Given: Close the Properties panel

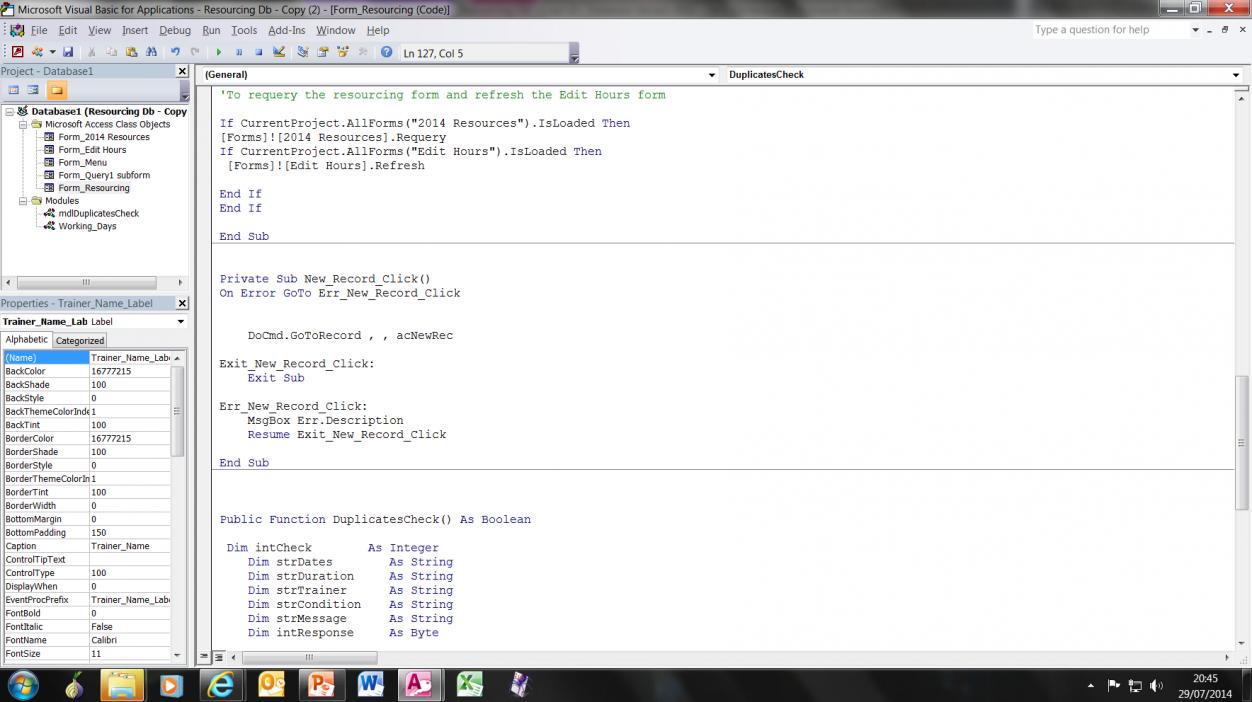Looking at the screenshot, I should (x=182, y=303).
